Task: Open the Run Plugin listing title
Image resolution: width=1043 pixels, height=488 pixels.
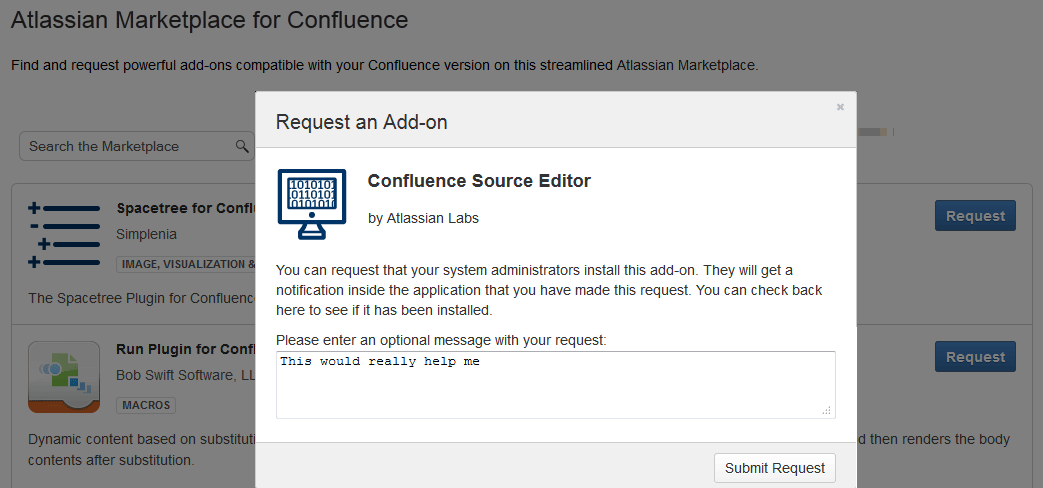Action: 185,349
